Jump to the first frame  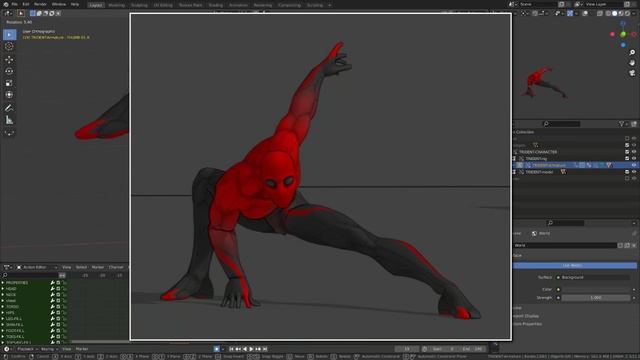(x=231, y=349)
